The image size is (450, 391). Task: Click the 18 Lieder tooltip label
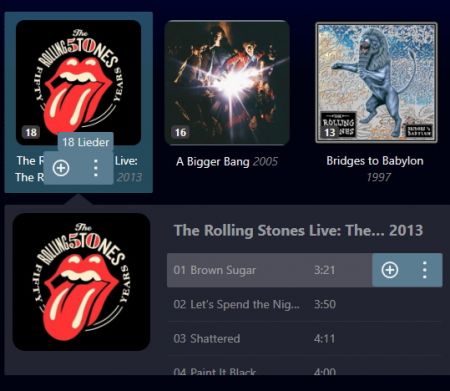[x=86, y=142]
